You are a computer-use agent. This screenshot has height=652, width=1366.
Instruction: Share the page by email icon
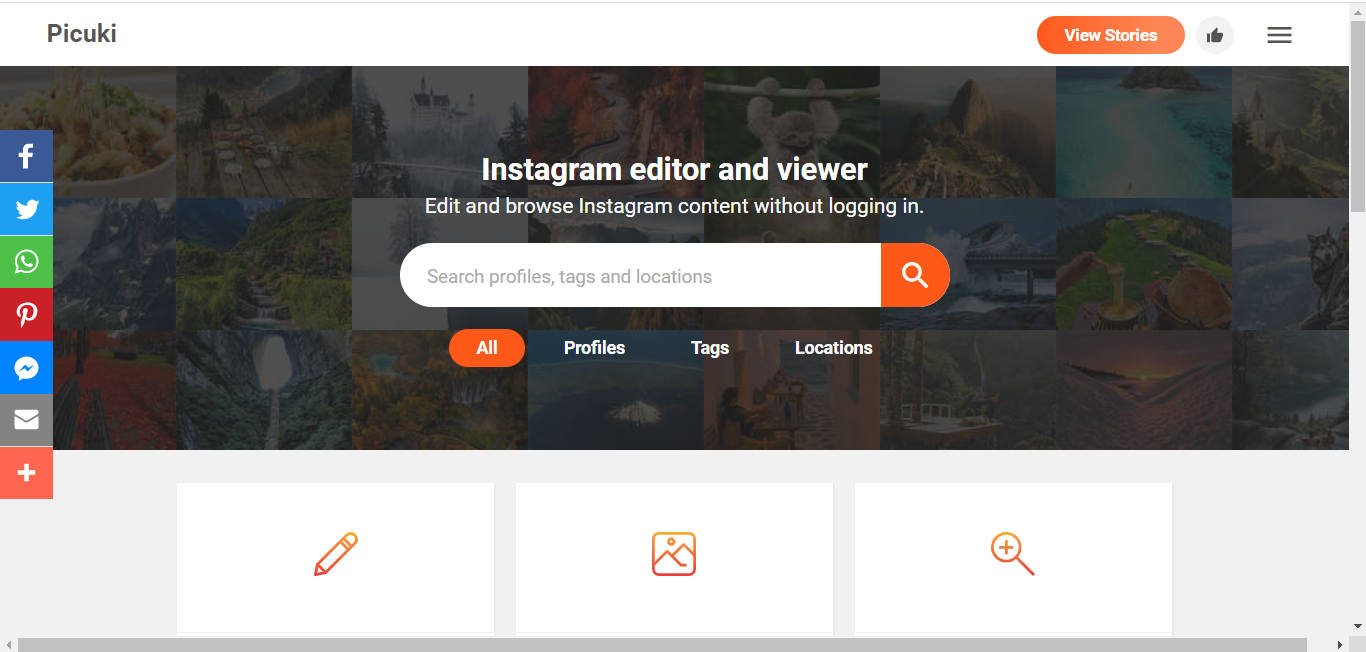click(x=26, y=420)
